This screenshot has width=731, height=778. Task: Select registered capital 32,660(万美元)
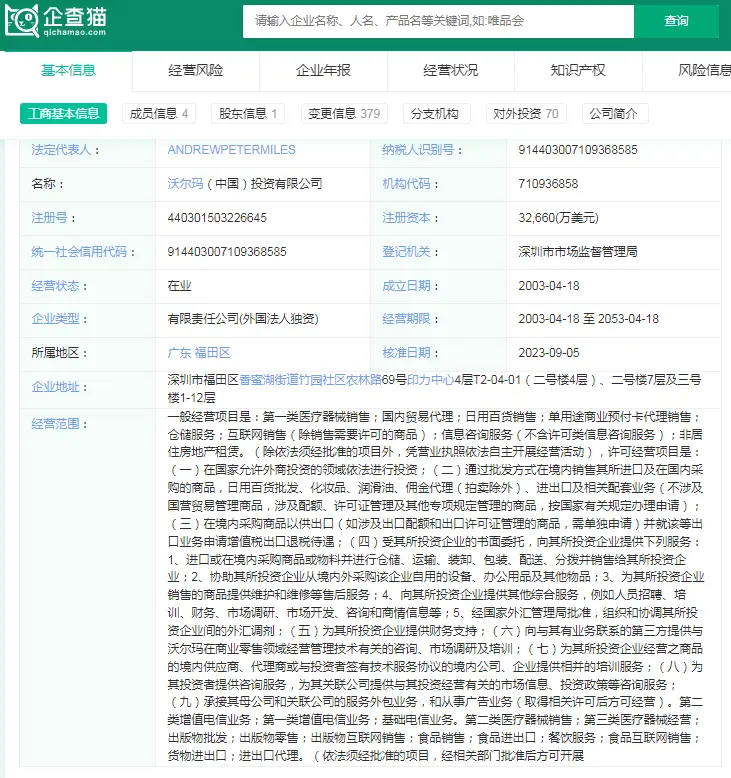point(558,218)
